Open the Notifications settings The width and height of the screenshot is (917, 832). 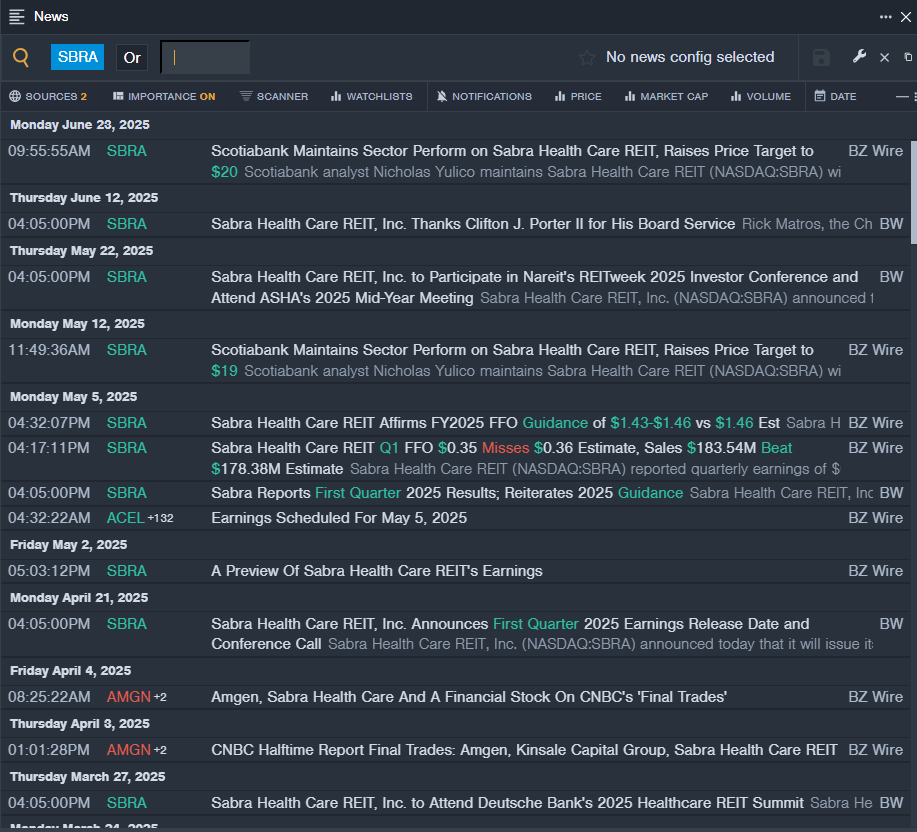[x=484, y=96]
